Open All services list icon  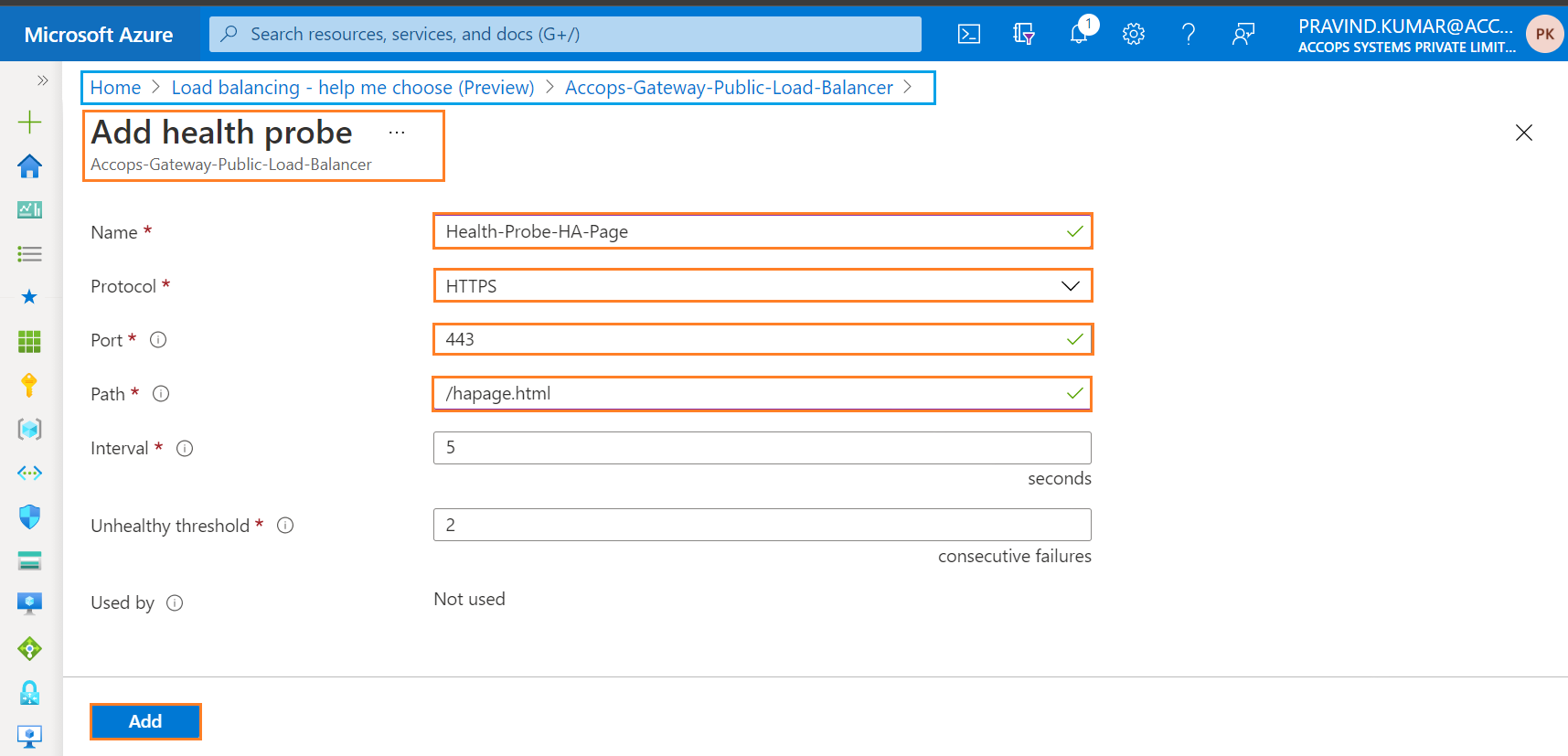pyautogui.click(x=29, y=254)
